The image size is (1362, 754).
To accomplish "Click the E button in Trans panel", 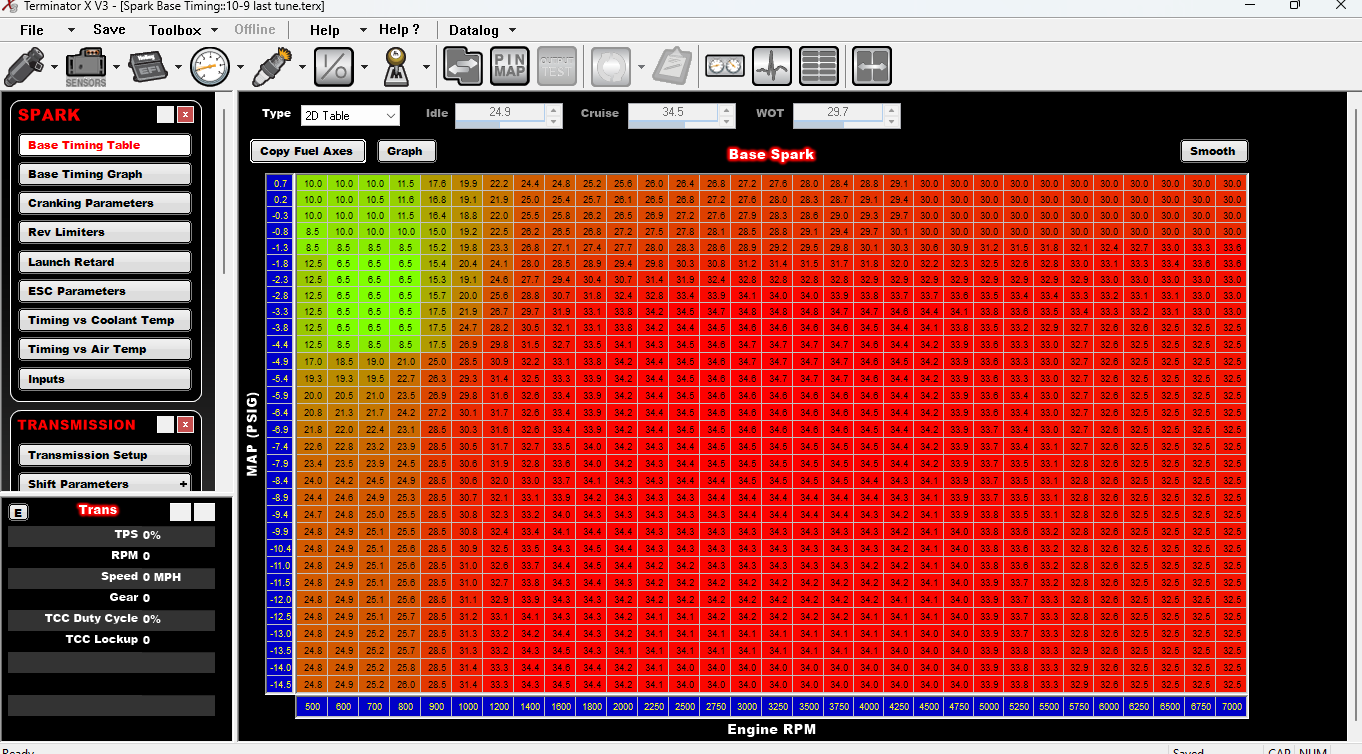I will tap(18, 512).
